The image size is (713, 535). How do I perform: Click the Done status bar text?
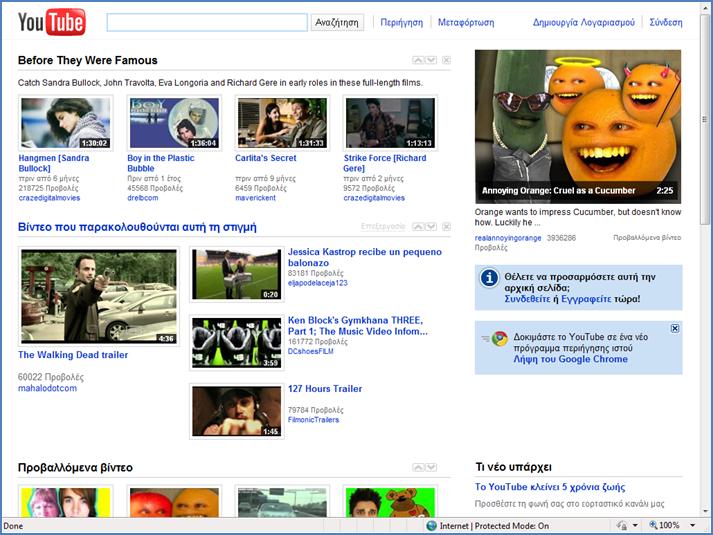(x=13, y=526)
